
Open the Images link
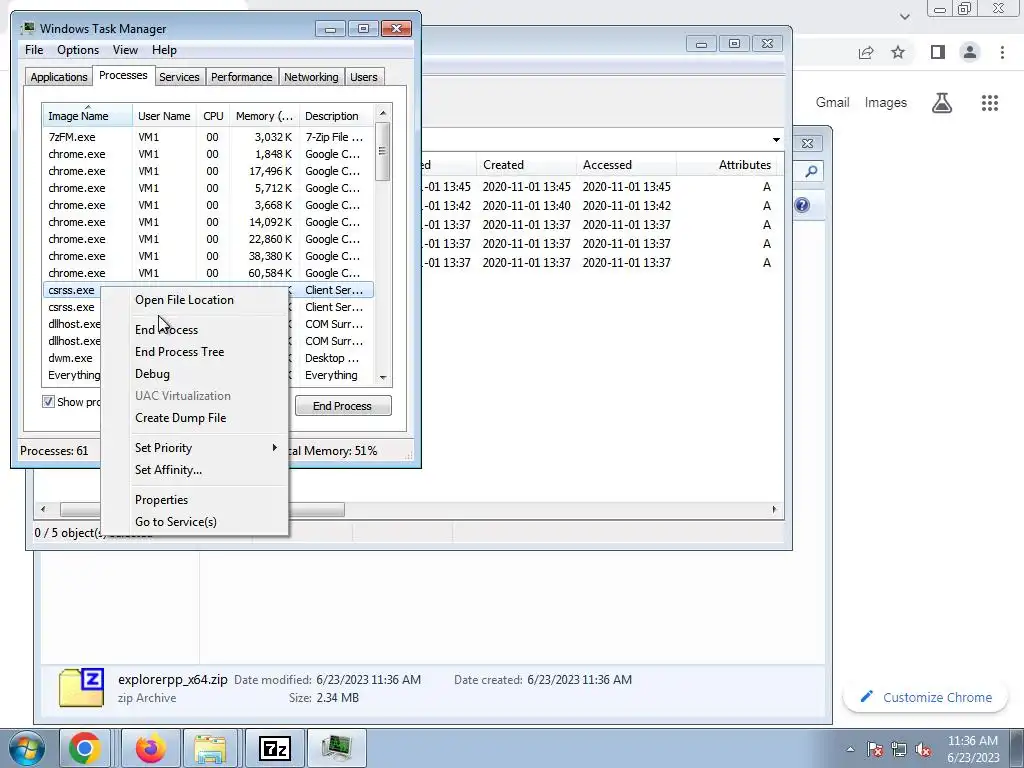pos(886,103)
